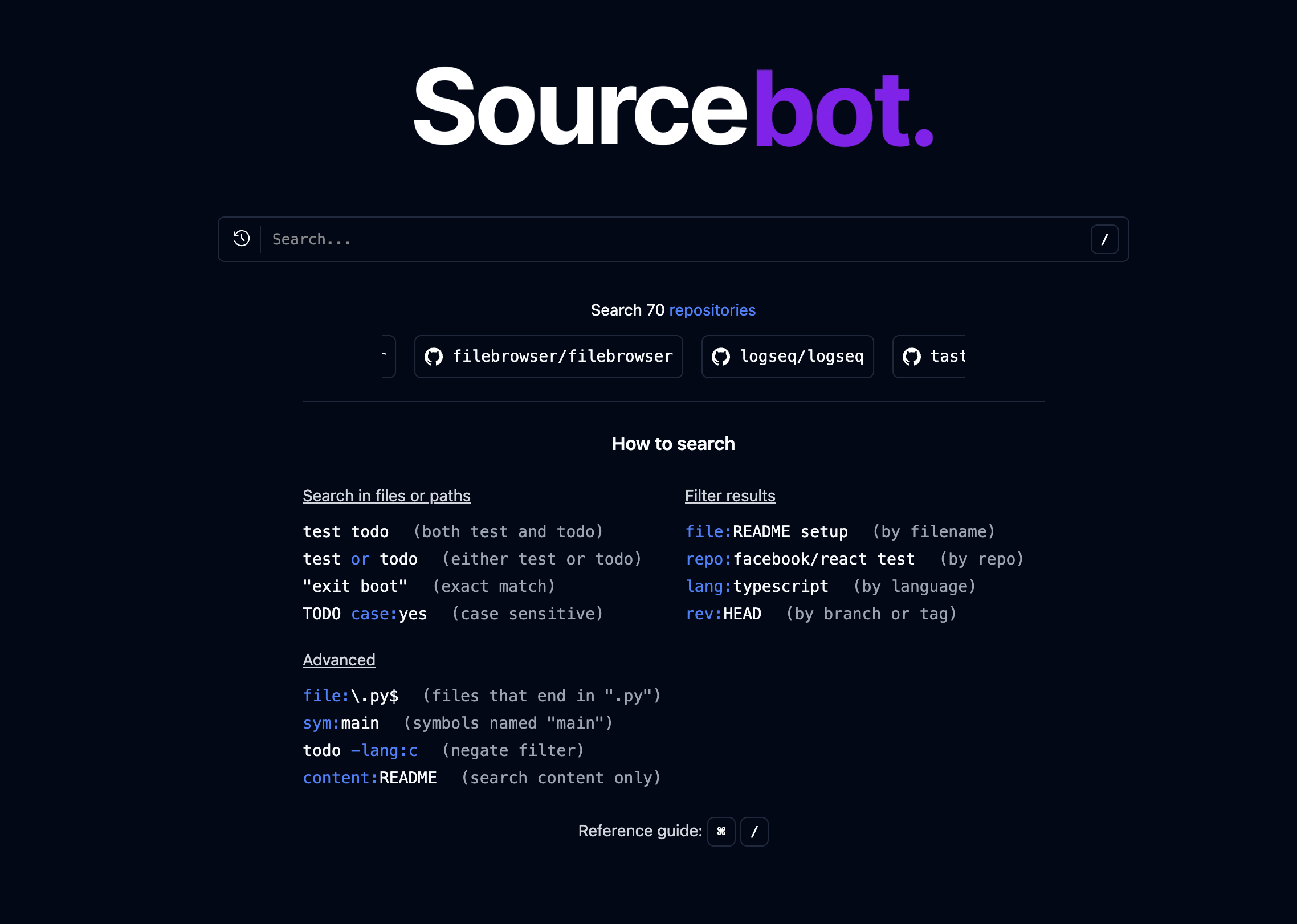Screen dimensions: 1297x924
Task: Click the content:README example query
Action: point(369,778)
